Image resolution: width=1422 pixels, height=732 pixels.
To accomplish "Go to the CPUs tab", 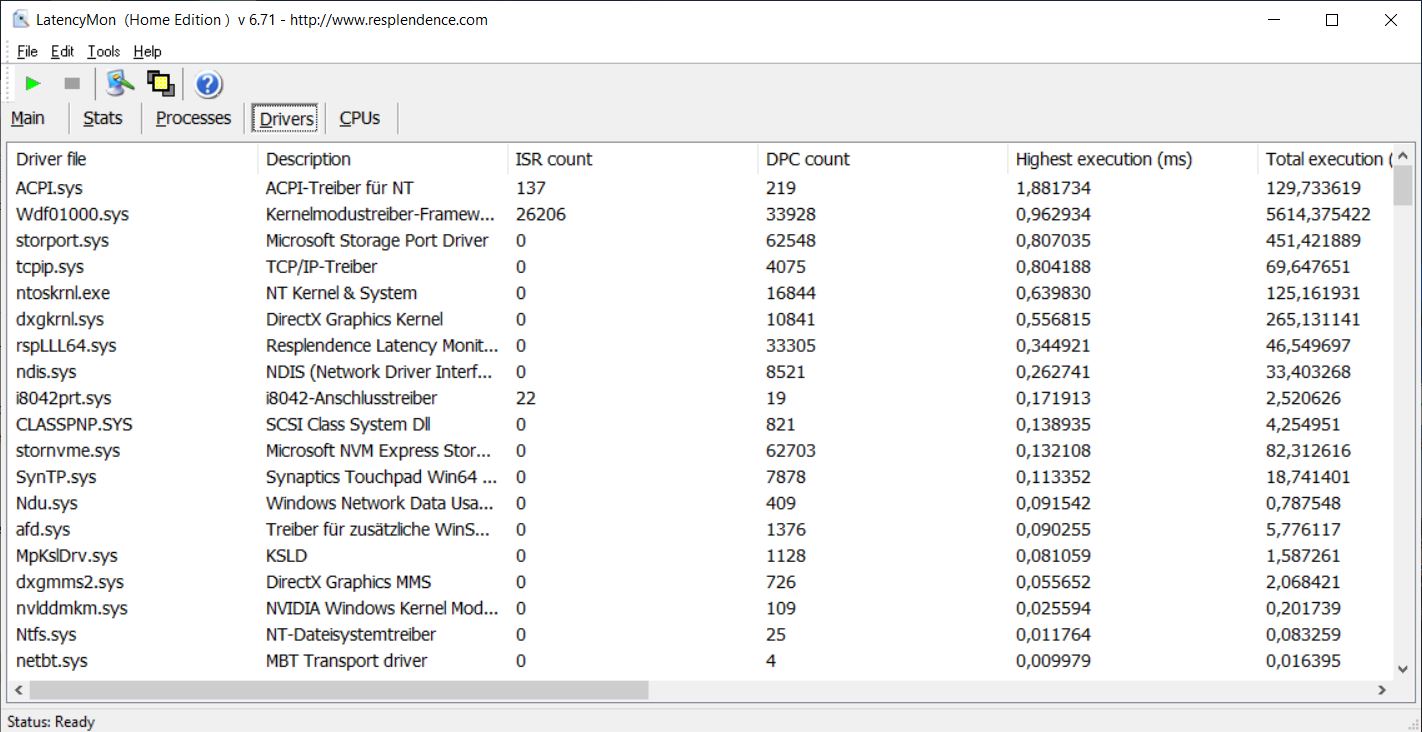I will click(360, 118).
